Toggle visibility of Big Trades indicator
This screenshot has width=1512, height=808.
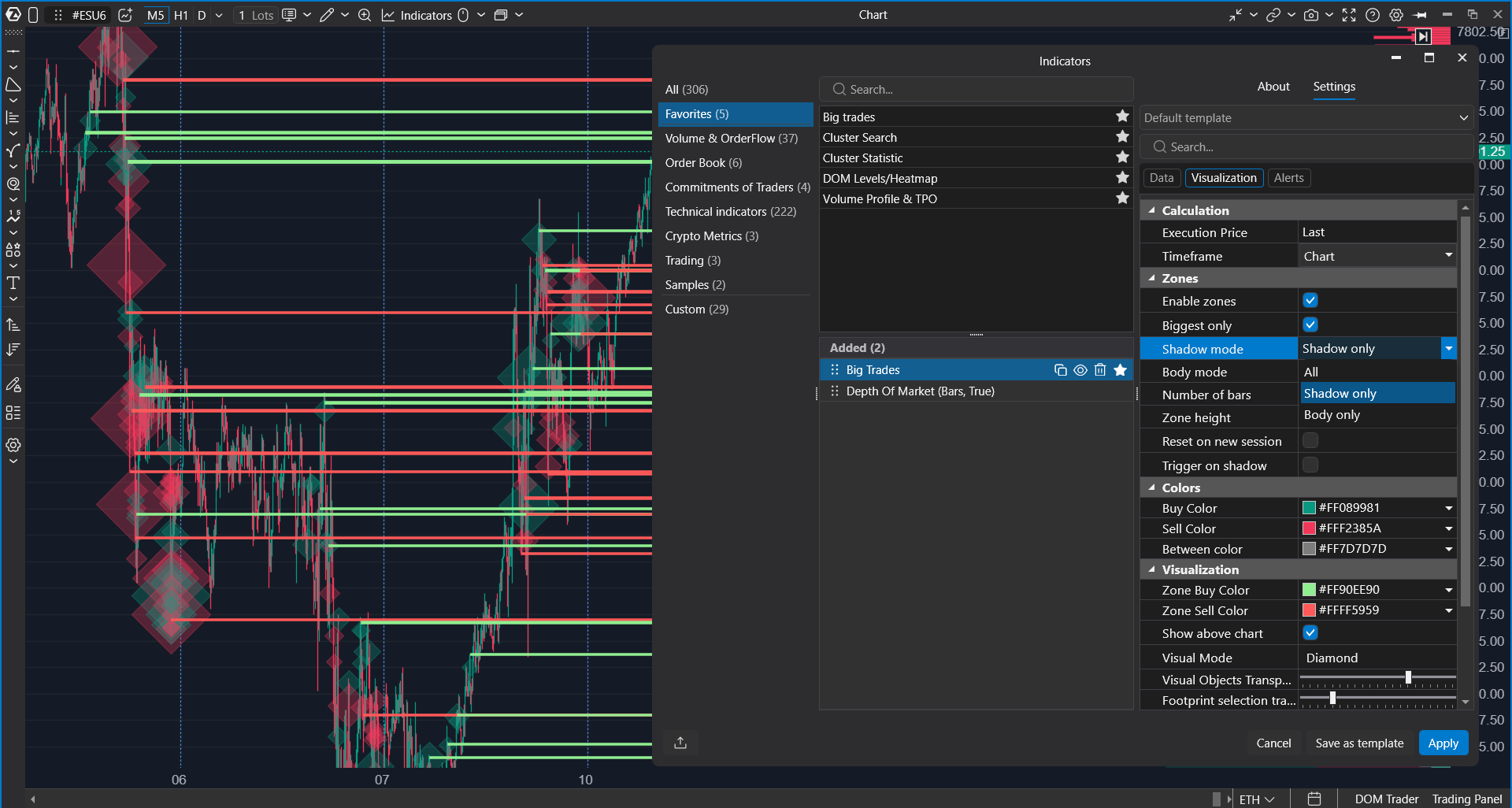(x=1080, y=370)
